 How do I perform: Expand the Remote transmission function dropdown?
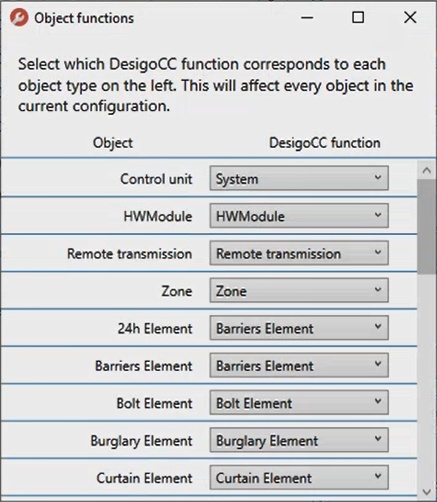click(299, 253)
